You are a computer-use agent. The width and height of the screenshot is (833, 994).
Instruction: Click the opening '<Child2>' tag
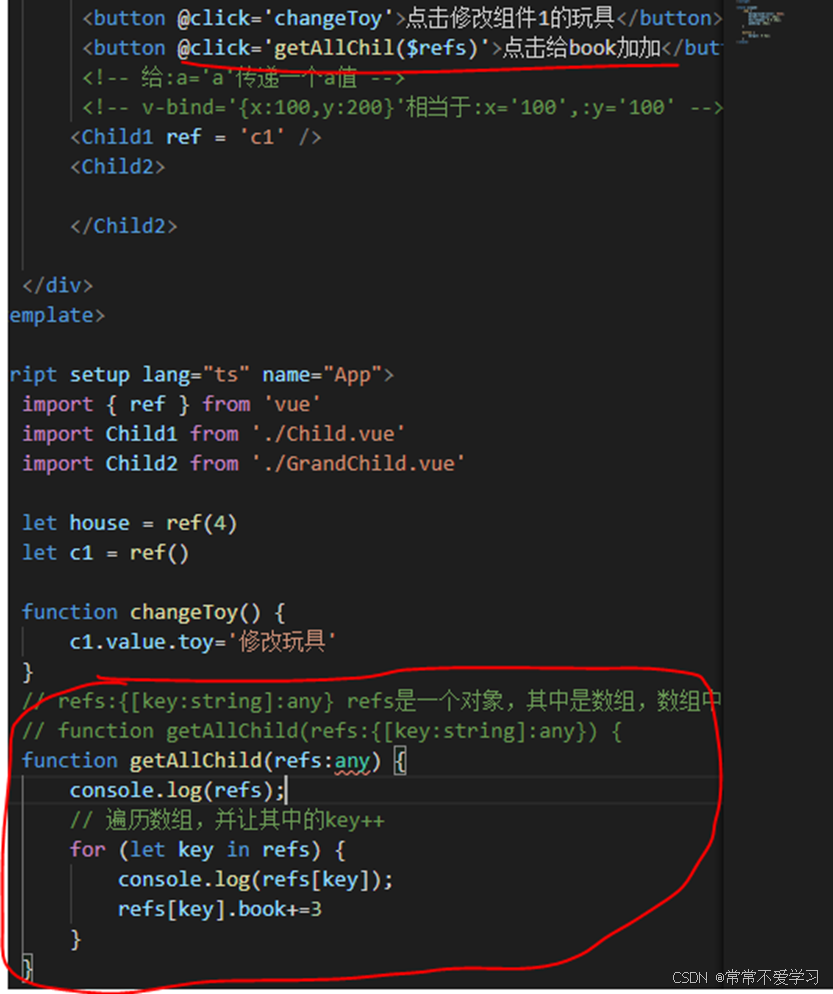click(118, 167)
